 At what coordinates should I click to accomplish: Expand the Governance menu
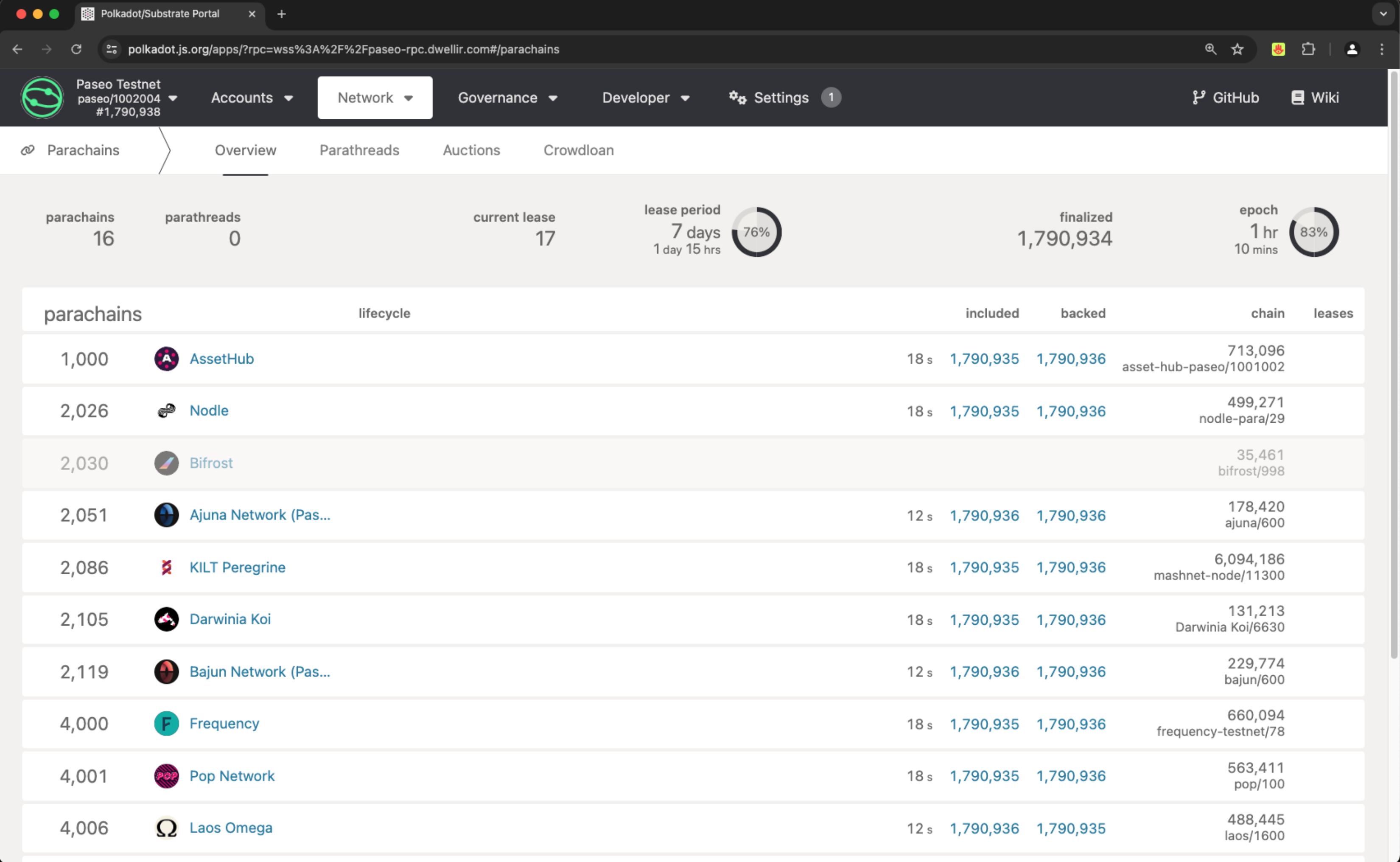[507, 98]
